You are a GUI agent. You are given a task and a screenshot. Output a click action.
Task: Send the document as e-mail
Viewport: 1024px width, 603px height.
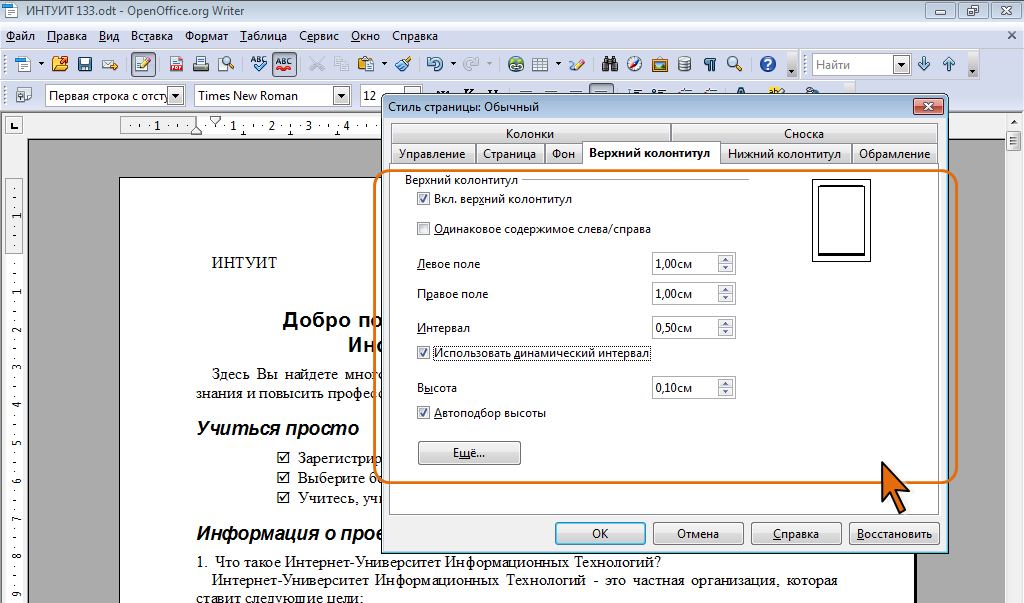click(110, 64)
